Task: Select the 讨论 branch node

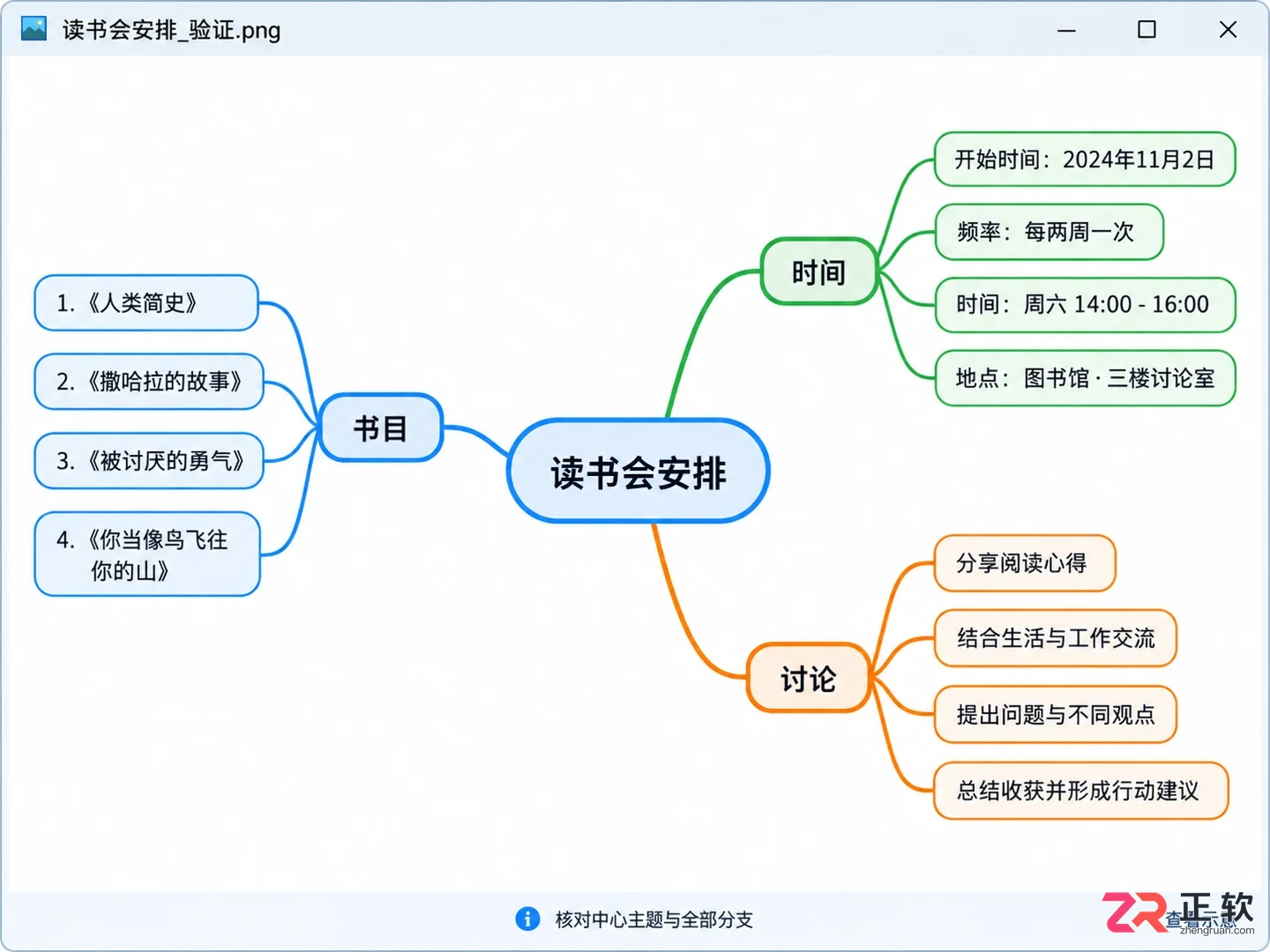Action: 809,678
